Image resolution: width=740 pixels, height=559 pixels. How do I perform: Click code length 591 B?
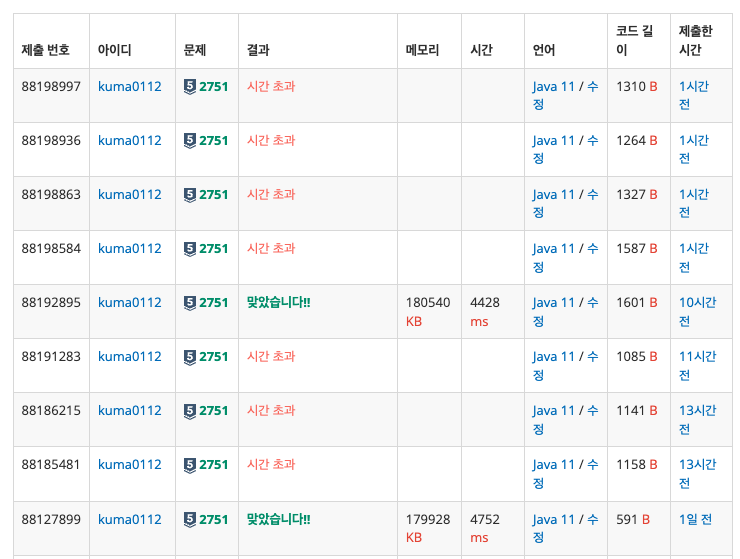point(633,519)
